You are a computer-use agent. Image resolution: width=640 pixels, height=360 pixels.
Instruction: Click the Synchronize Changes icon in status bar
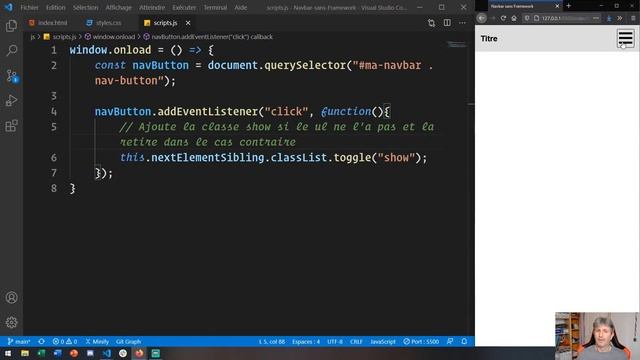(x=41, y=342)
